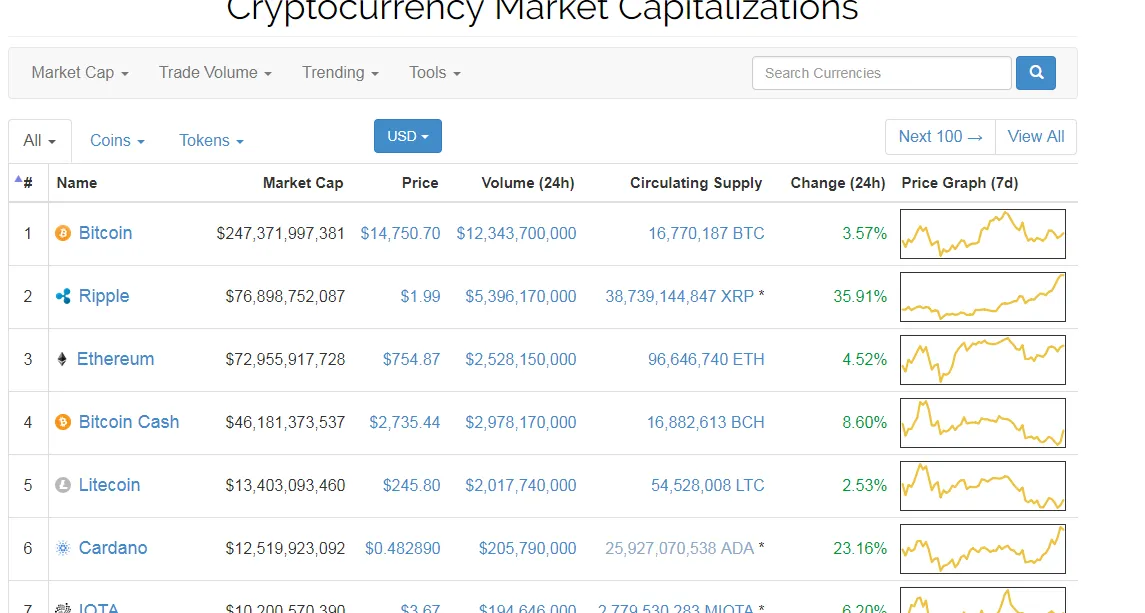Click Bitcoin Cash volume $2,978,170,000
1145x613 pixels.
pyautogui.click(x=521, y=422)
